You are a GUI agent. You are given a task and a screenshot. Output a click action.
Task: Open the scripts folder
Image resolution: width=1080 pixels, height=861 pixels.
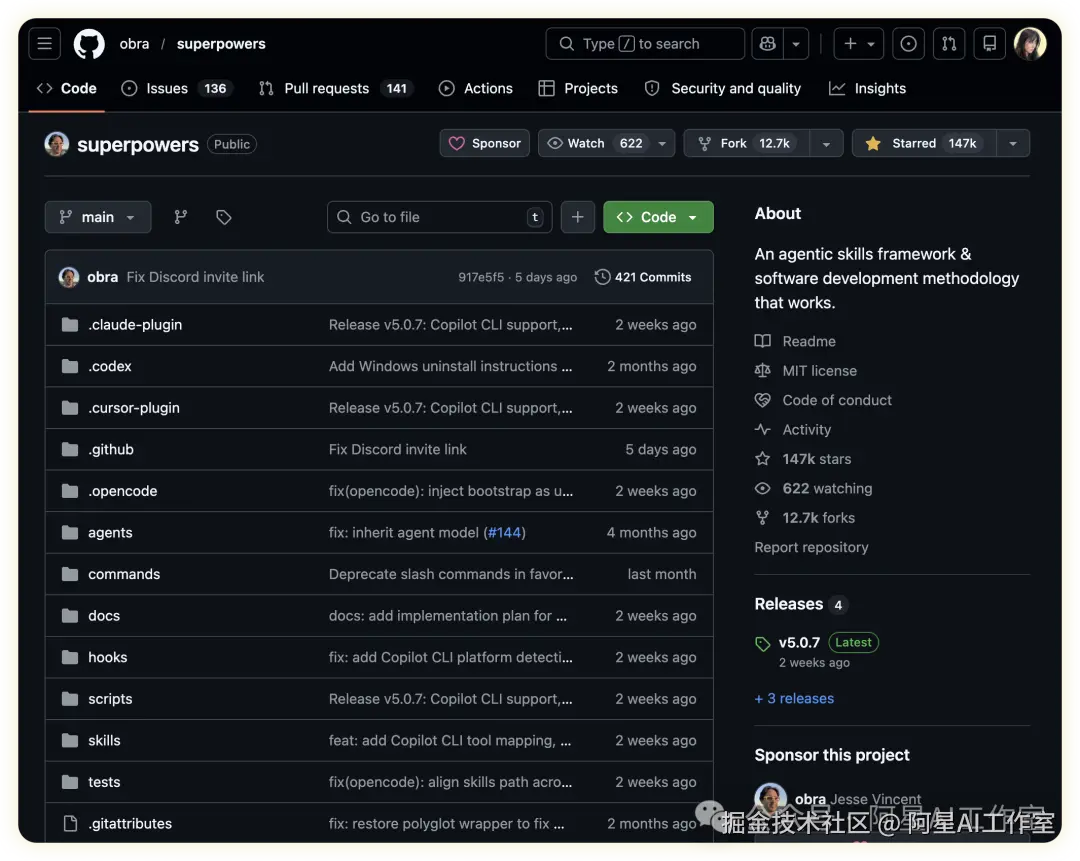pyautogui.click(x=110, y=698)
